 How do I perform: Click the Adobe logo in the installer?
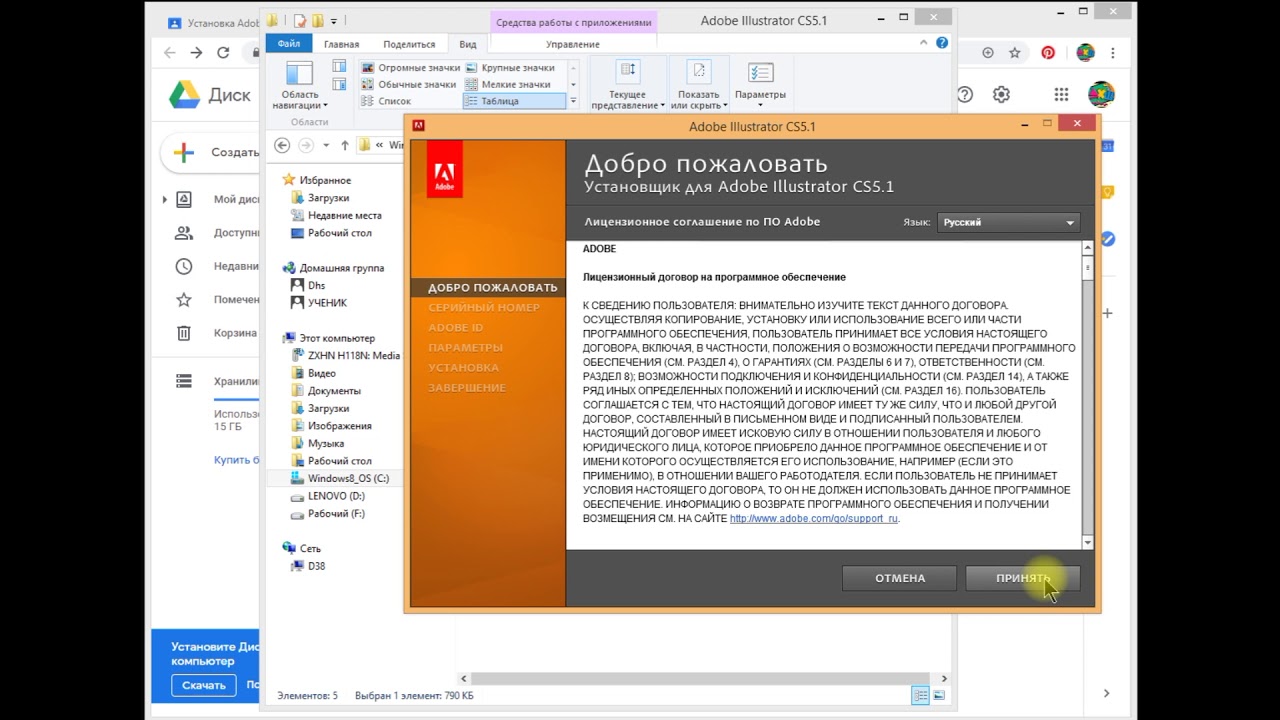pos(444,169)
